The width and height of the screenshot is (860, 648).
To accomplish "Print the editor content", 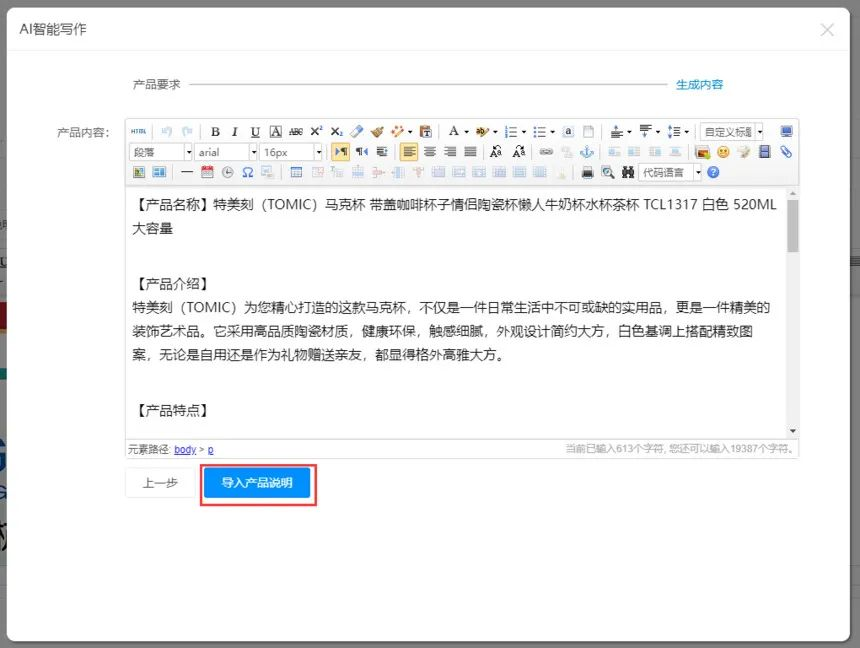I will (587, 172).
